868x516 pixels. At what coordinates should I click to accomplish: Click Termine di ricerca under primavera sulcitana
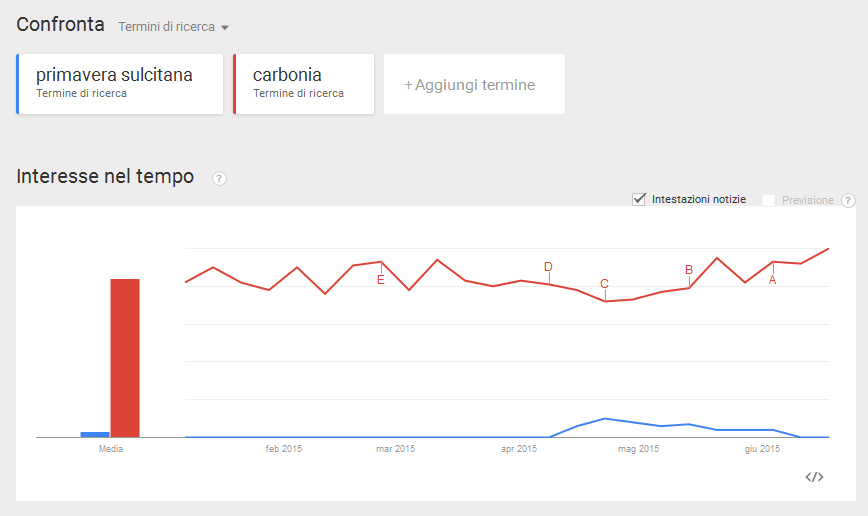point(81,94)
